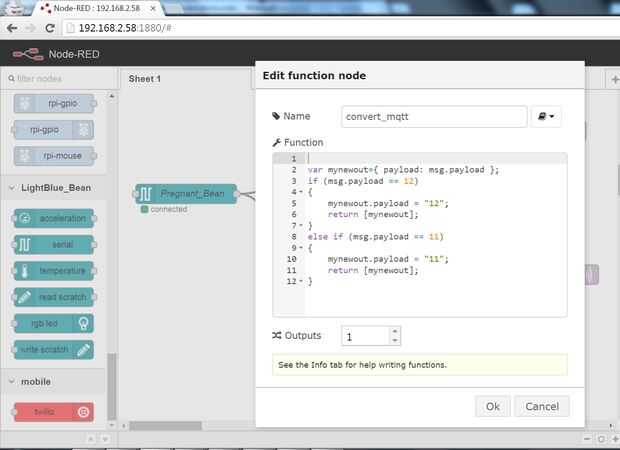Image resolution: width=620 pixels, height=450 pixels.
Task: Select the twilio node in palette
Action: click(53, 412)
